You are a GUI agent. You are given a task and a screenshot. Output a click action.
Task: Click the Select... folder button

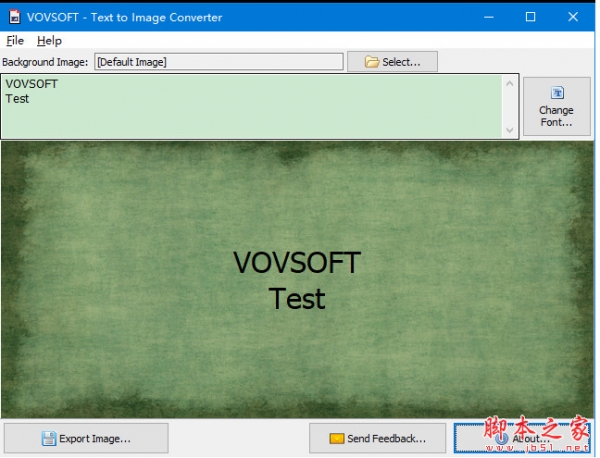coord(393,62)
